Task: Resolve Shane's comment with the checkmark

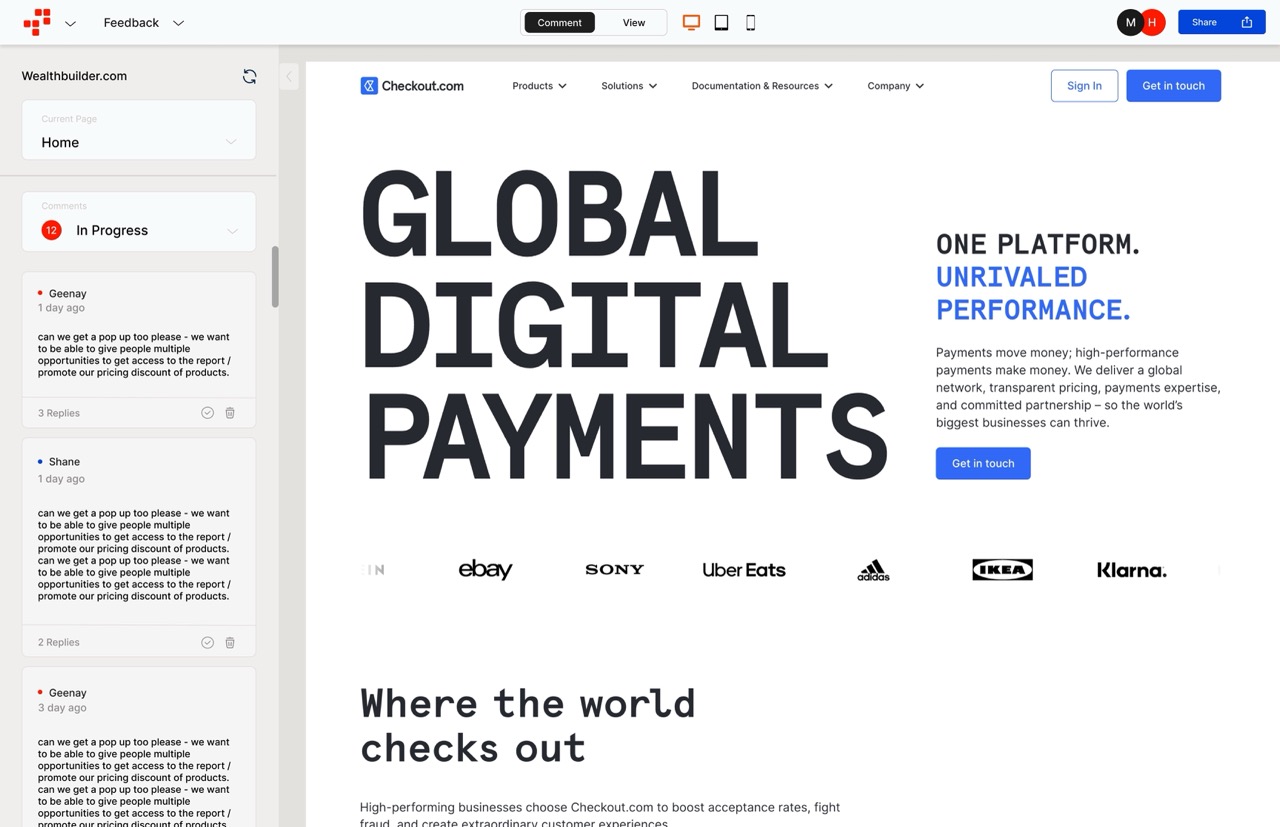Action: tap(207, 642)
